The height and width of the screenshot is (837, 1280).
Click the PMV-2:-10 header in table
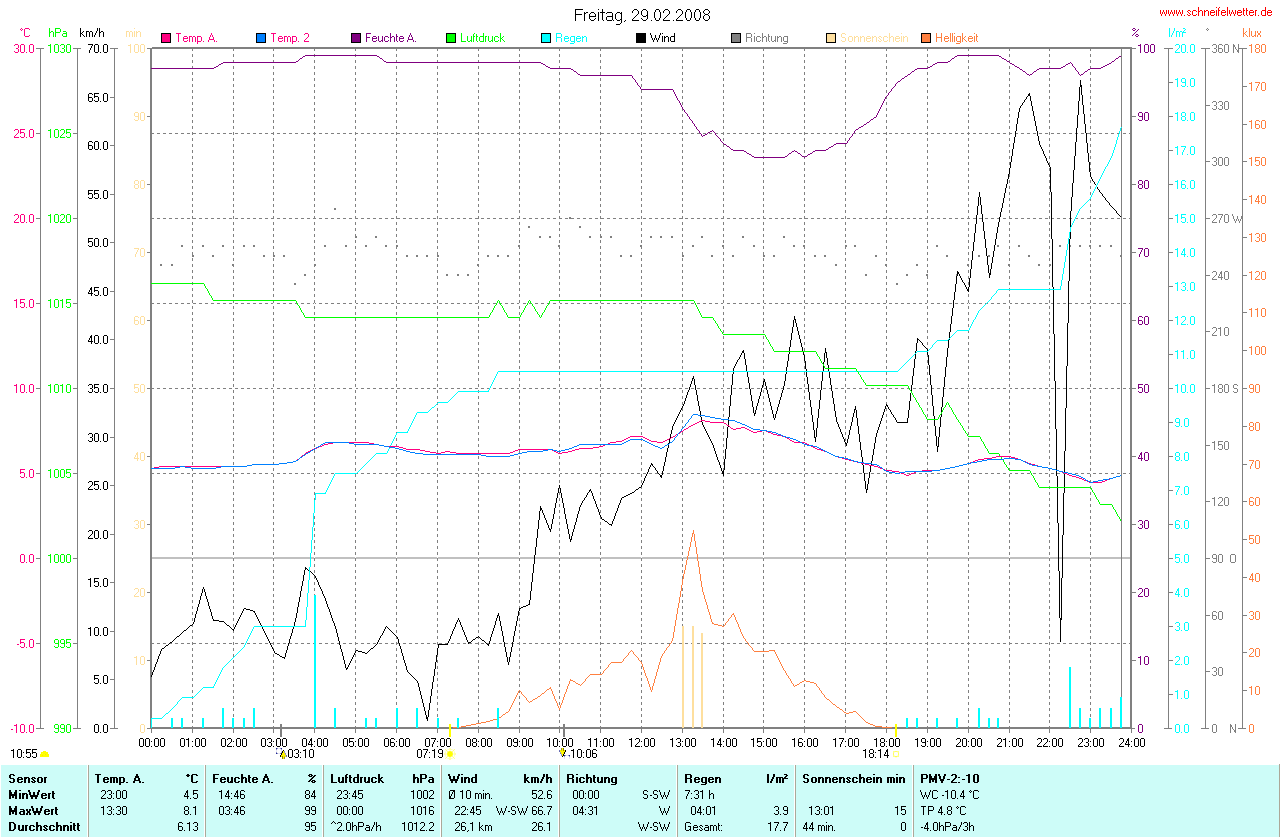pyautogui.click(x=950, y=778)
